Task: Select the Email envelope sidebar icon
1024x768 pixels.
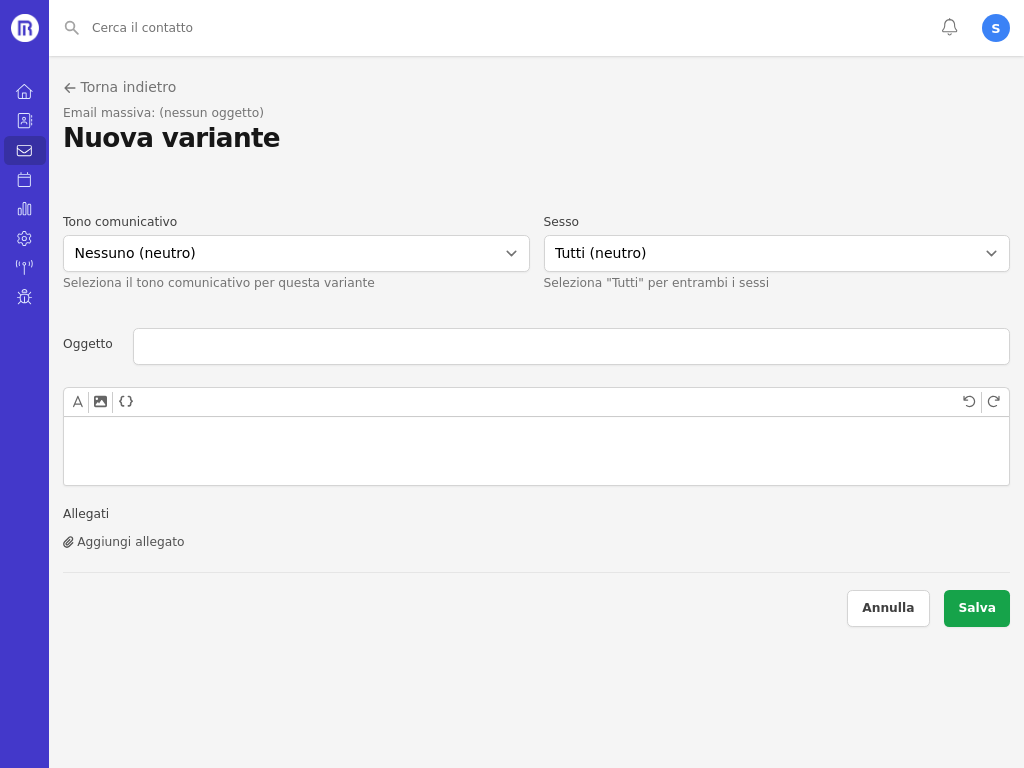Action: [x=24, y=151]
